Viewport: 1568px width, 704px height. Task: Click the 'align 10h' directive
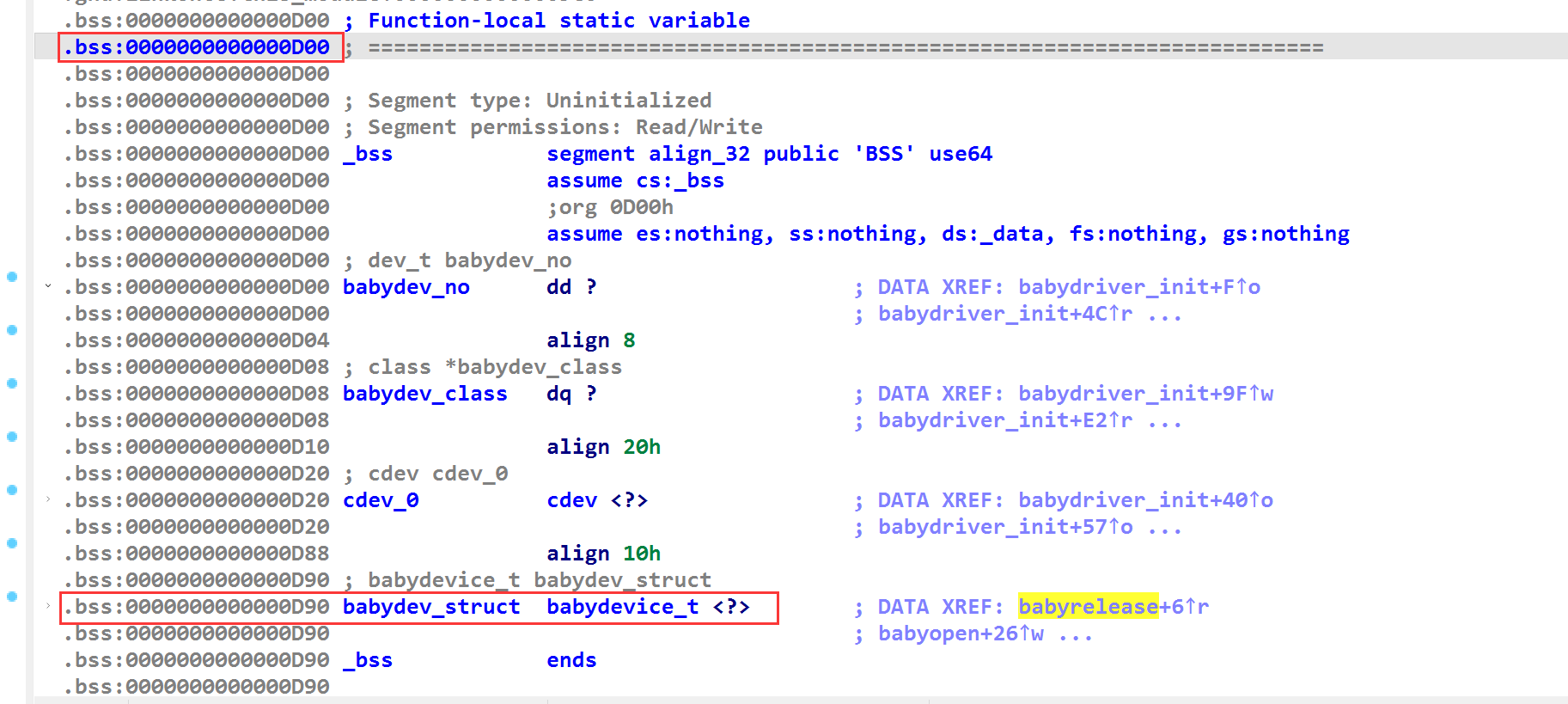604,554
